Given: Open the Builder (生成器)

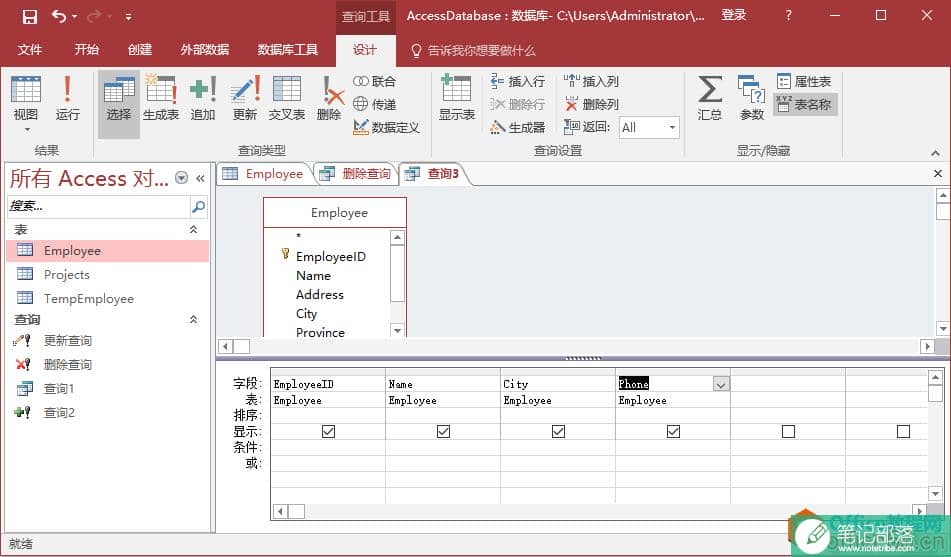Looking at the screenshot, I should coord(518,127).
